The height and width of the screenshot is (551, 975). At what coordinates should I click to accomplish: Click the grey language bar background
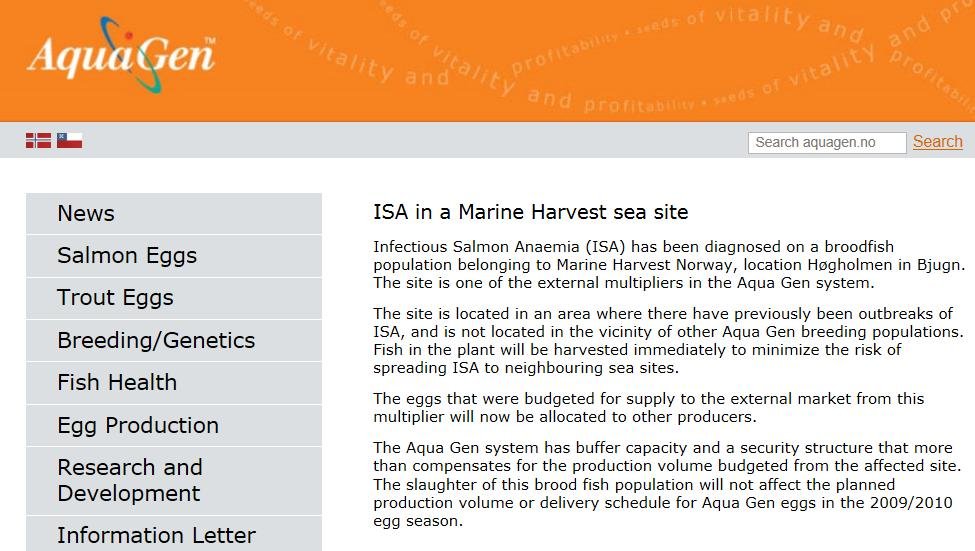[400, 141]
